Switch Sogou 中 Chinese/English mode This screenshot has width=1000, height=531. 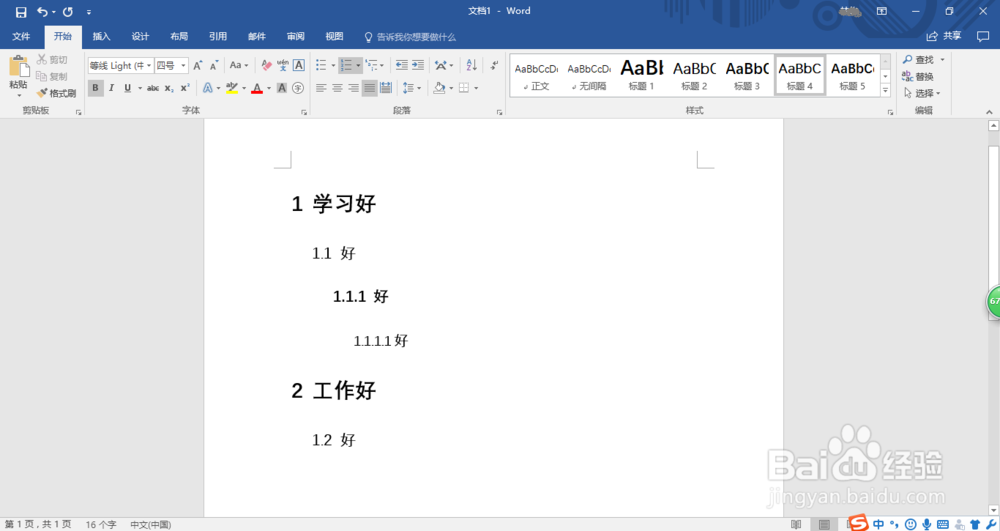click(x=879, y=524)
